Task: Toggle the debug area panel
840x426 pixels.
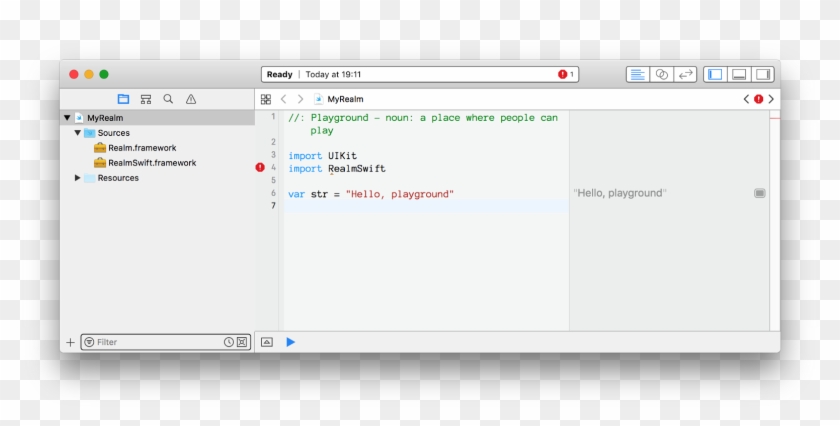Action: click(739, 74)
